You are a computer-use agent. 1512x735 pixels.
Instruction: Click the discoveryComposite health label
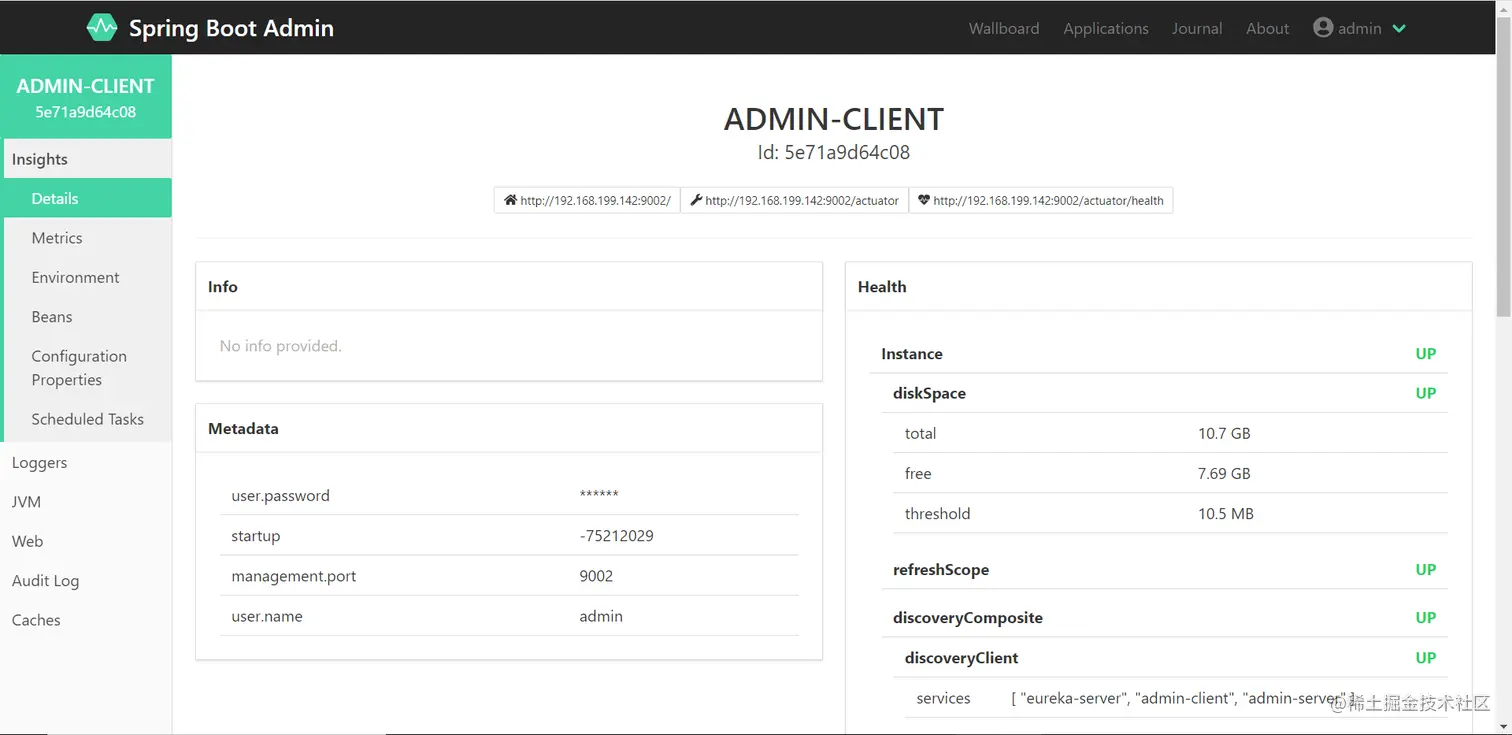[x=968, y=618]
